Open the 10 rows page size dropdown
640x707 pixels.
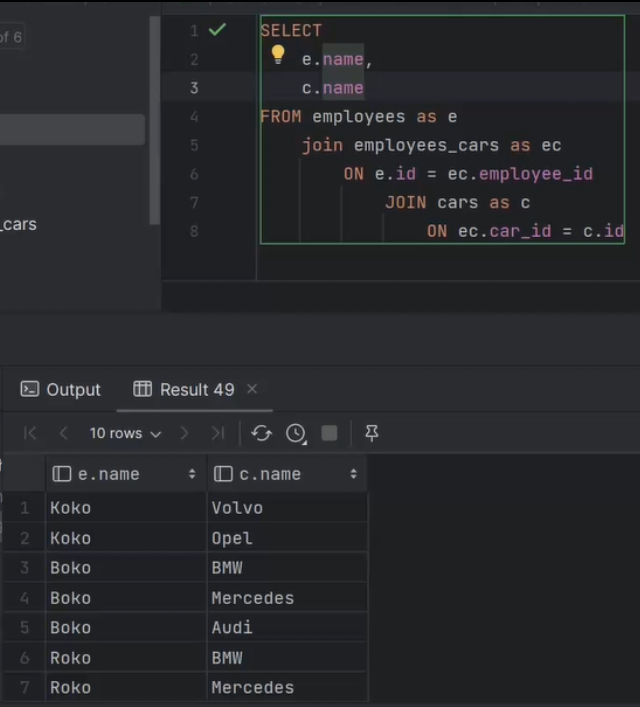125,433
